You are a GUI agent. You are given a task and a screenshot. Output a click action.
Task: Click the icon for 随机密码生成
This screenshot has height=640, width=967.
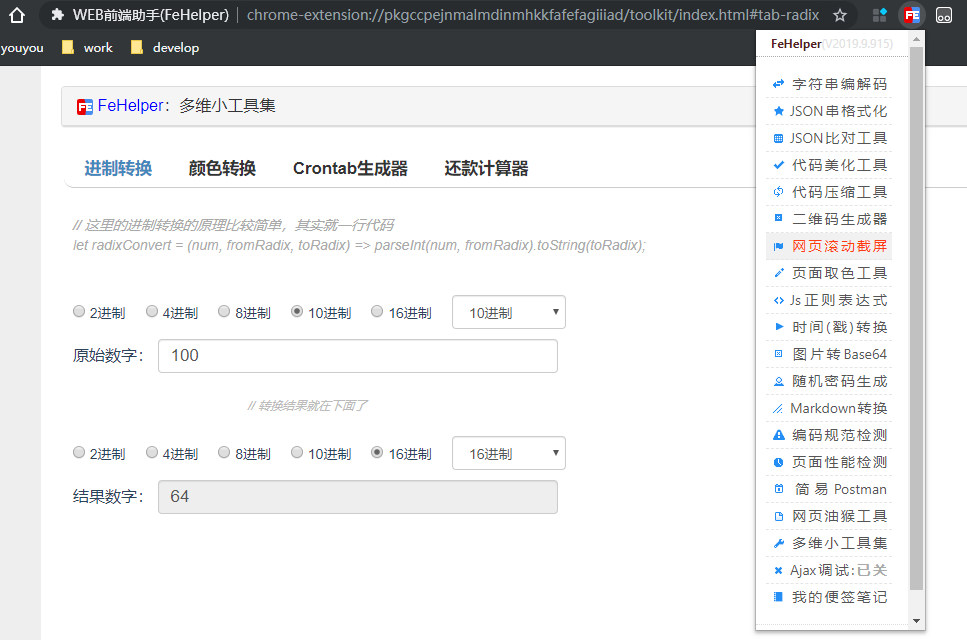[778, 381]
